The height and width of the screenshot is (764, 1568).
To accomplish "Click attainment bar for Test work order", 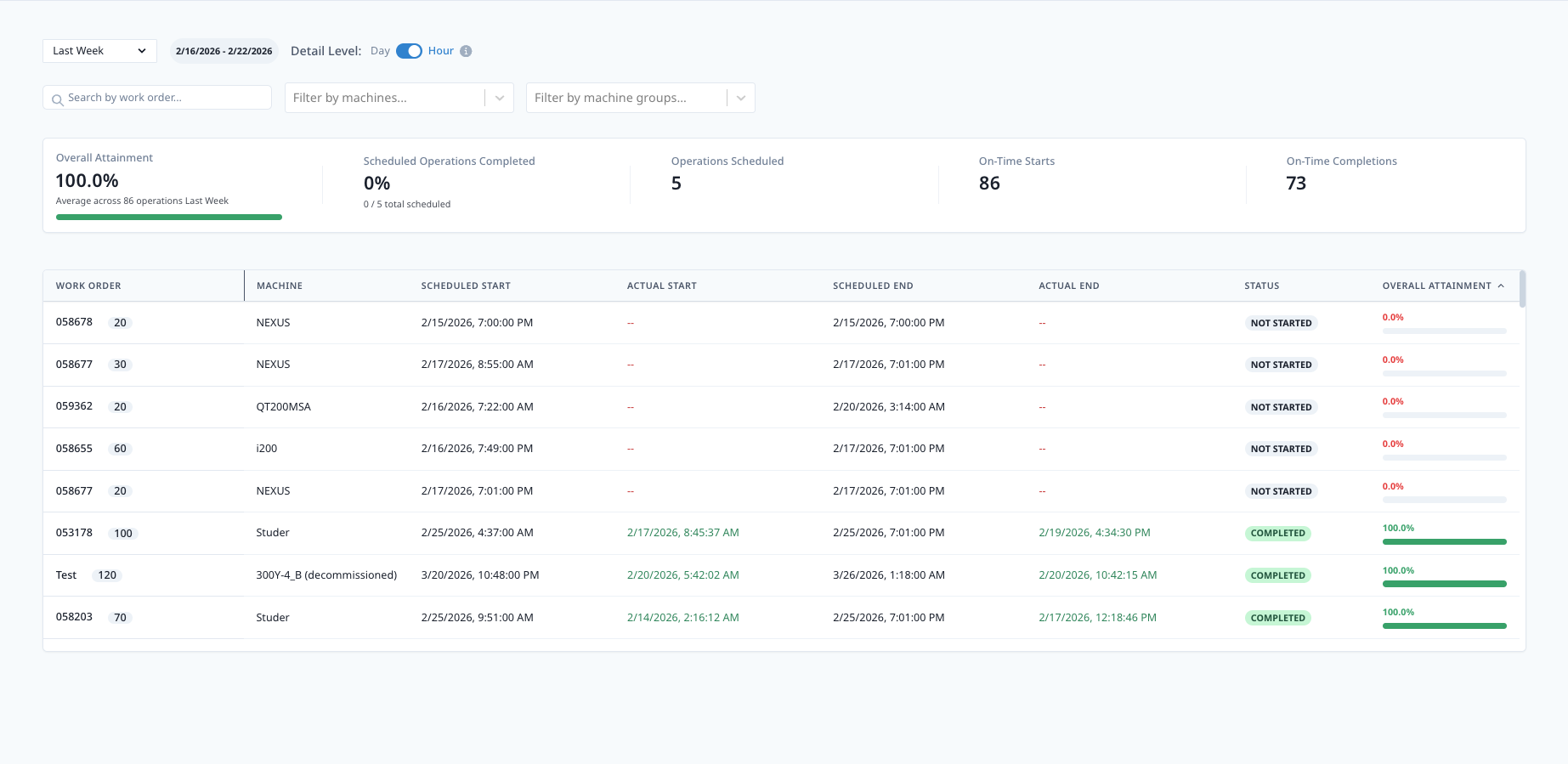I will 1444,584.
